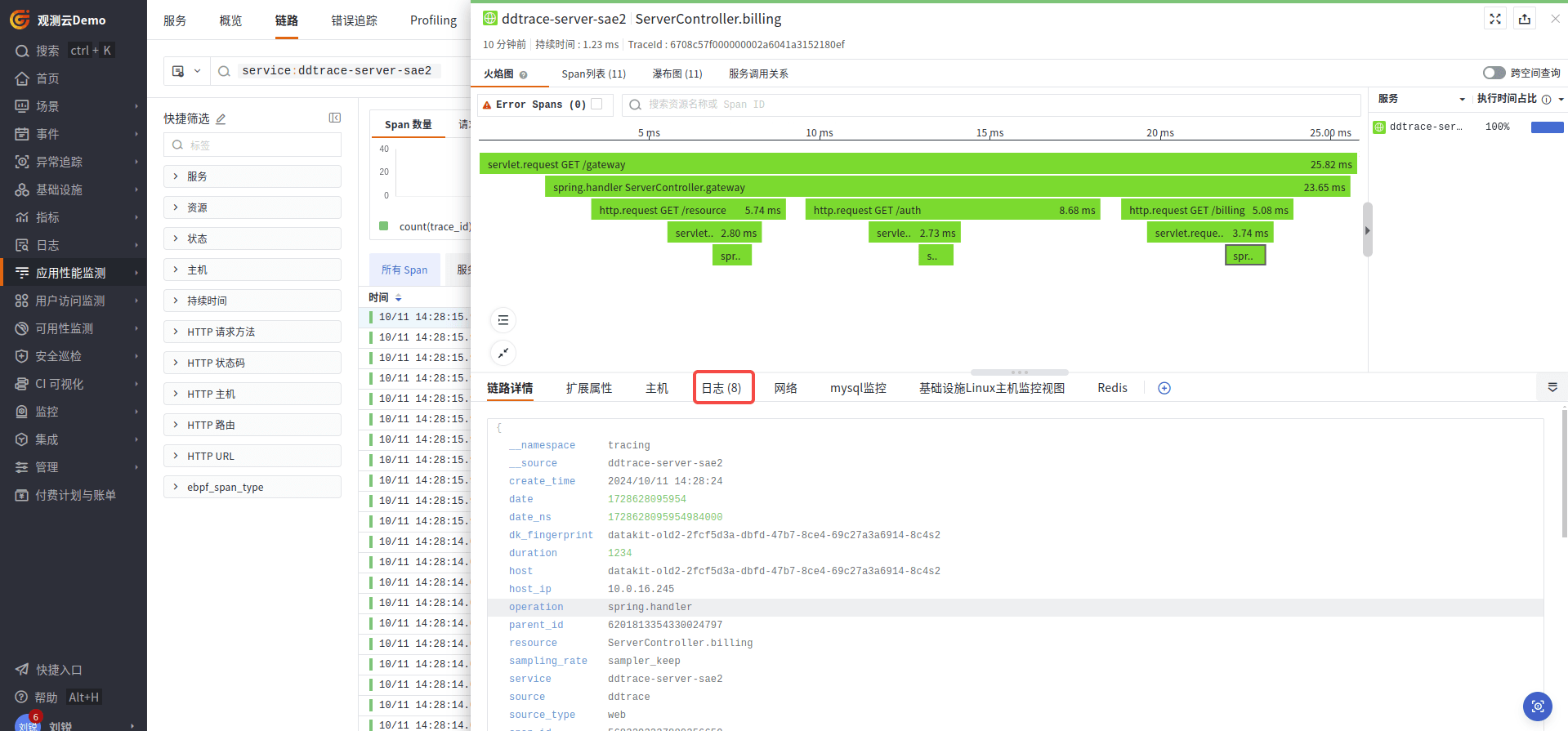This screenshot has height=731, width=1568.
Task: Select the servlet.request GET /gateway span bar
Action: 918,164
